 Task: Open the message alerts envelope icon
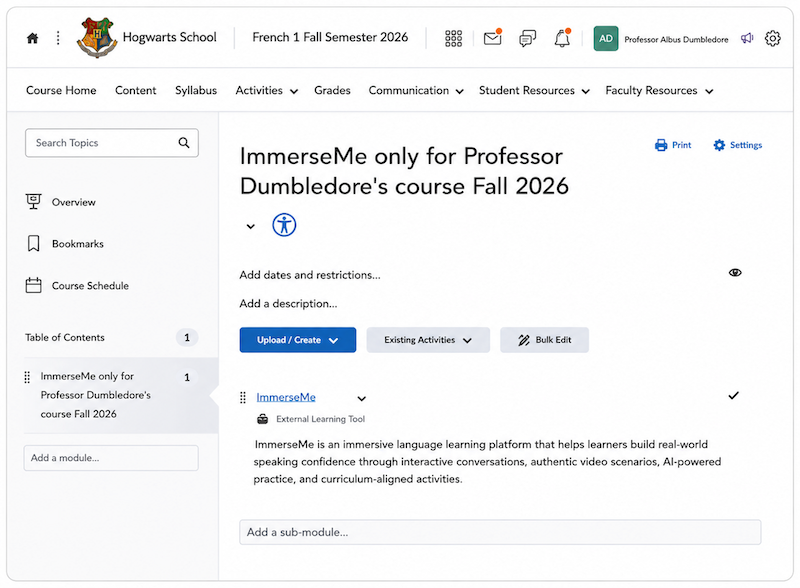[493, 38]
